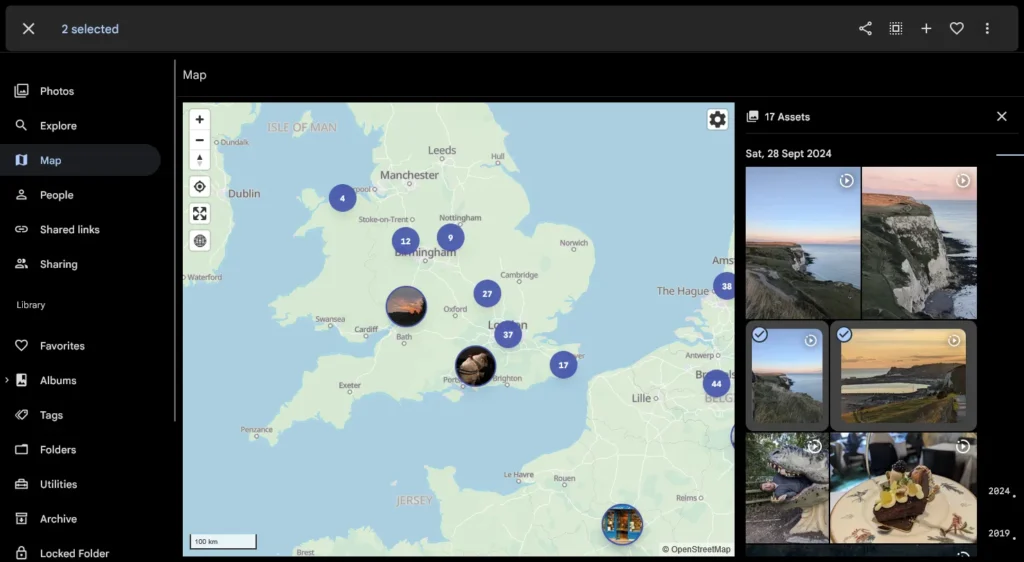Toggle the map globe projection

200,240
